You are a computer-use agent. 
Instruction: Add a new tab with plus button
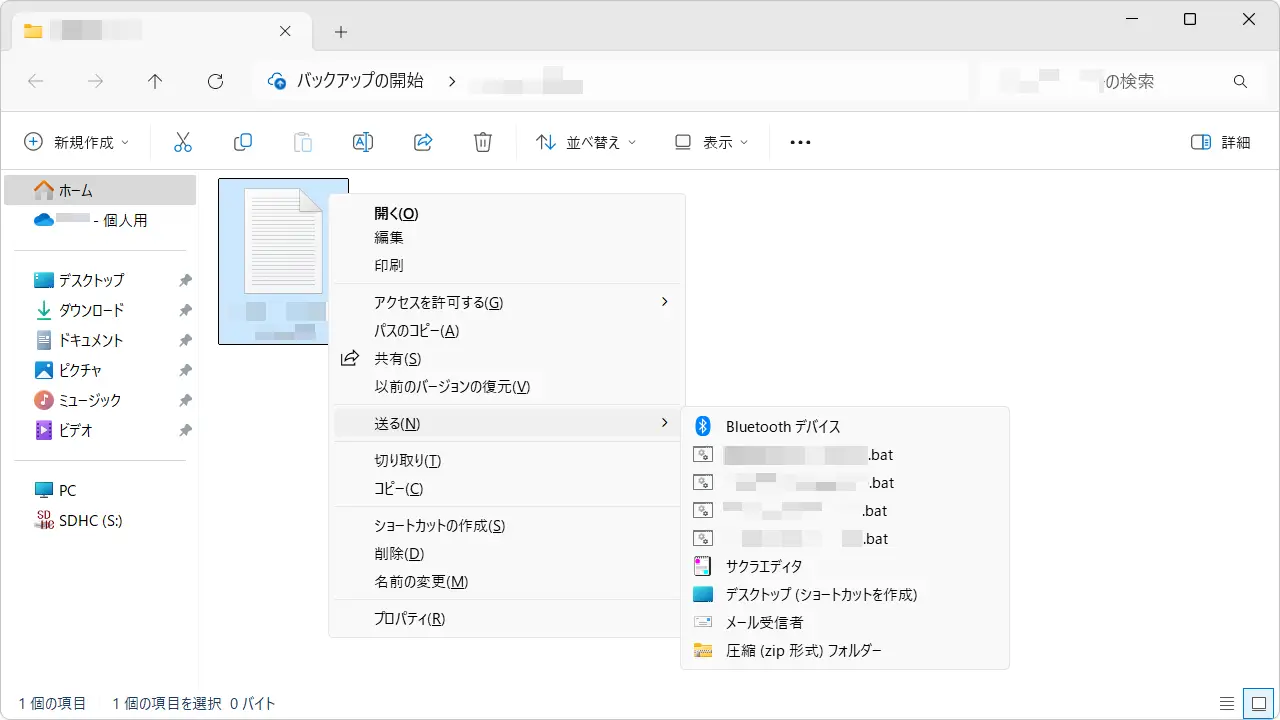pos(340,32)
